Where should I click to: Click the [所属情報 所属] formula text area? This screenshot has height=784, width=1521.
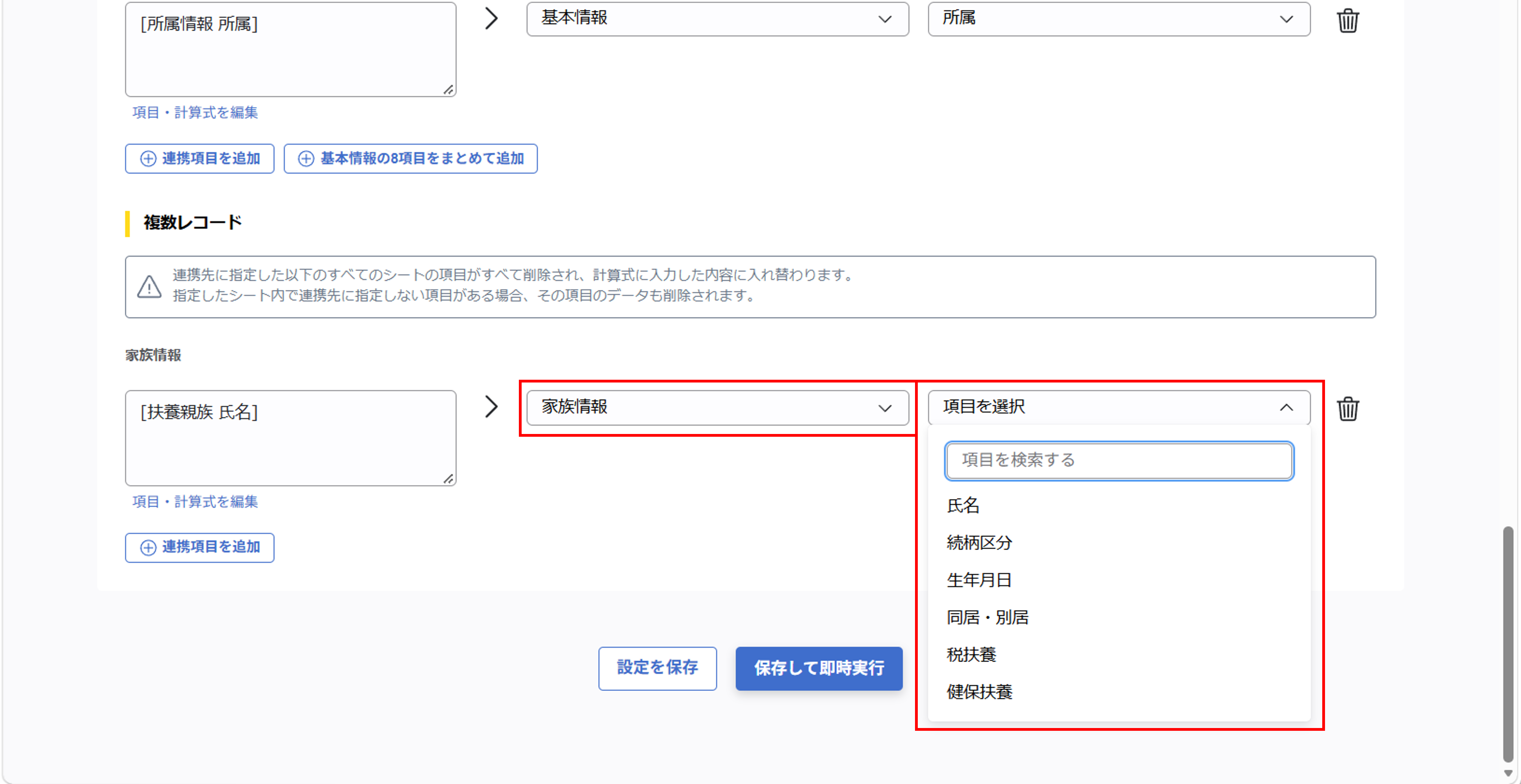290,49
